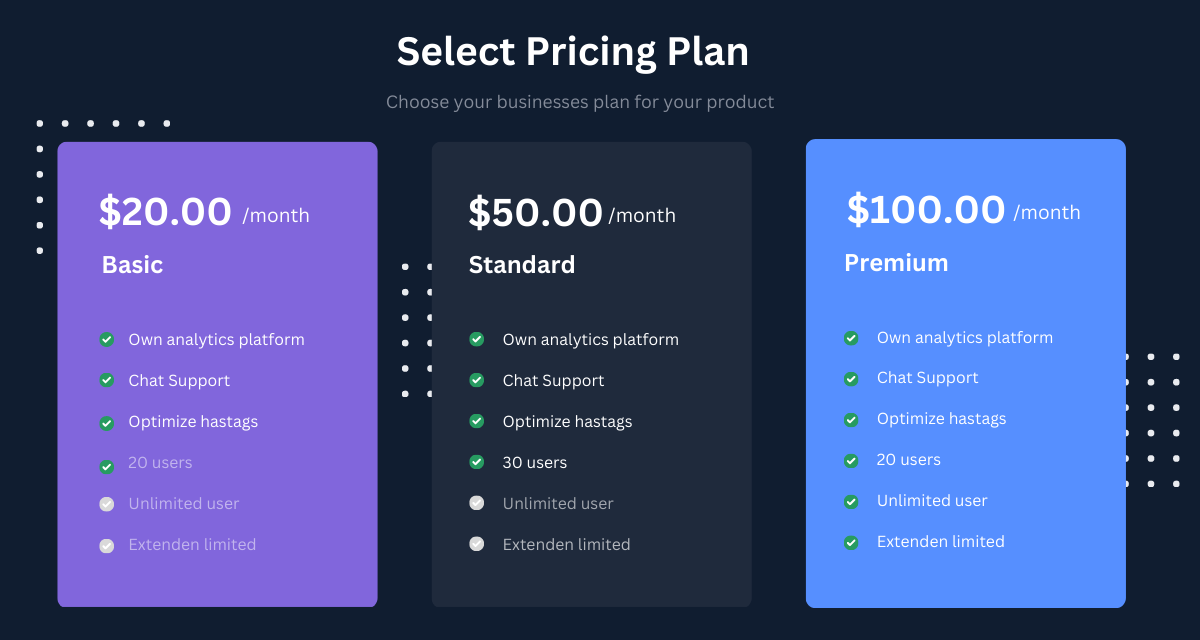The height and width of the screenshot is (640, 1200).
Task: Select the Premium plan card
Action: tap(965, 374)
